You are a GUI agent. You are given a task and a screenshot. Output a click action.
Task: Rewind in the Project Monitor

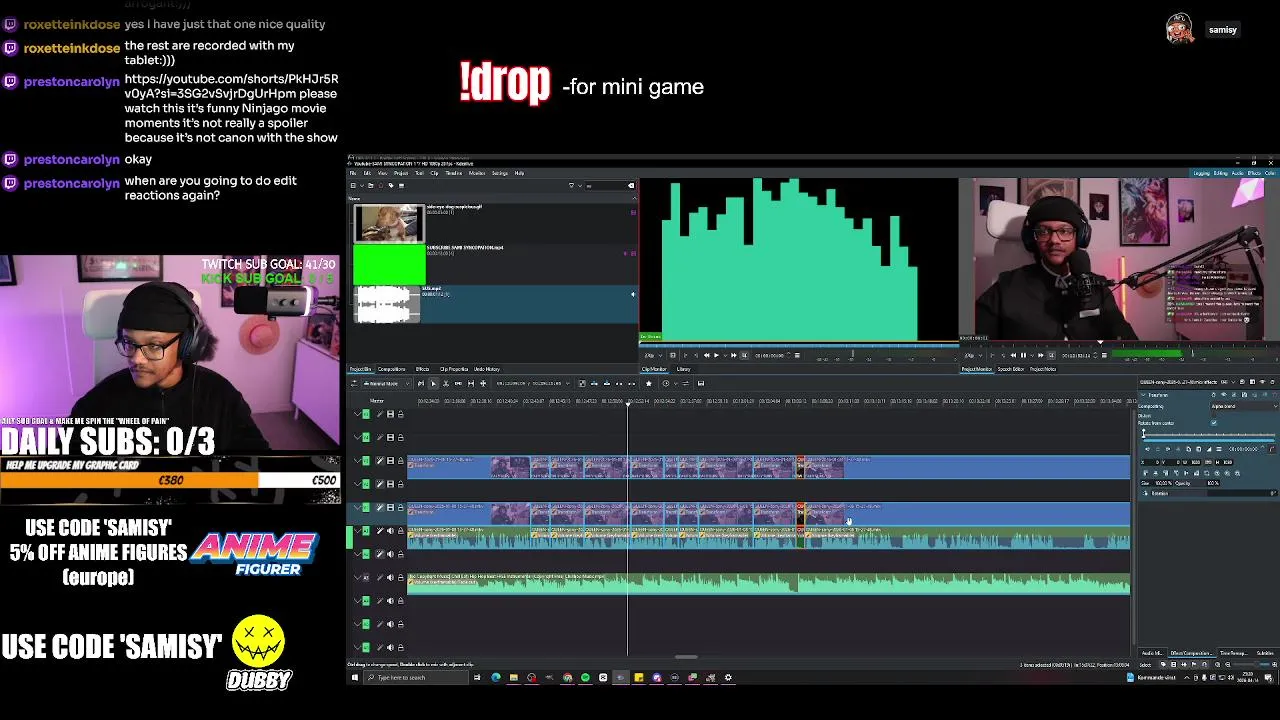tap(1013, 355)
